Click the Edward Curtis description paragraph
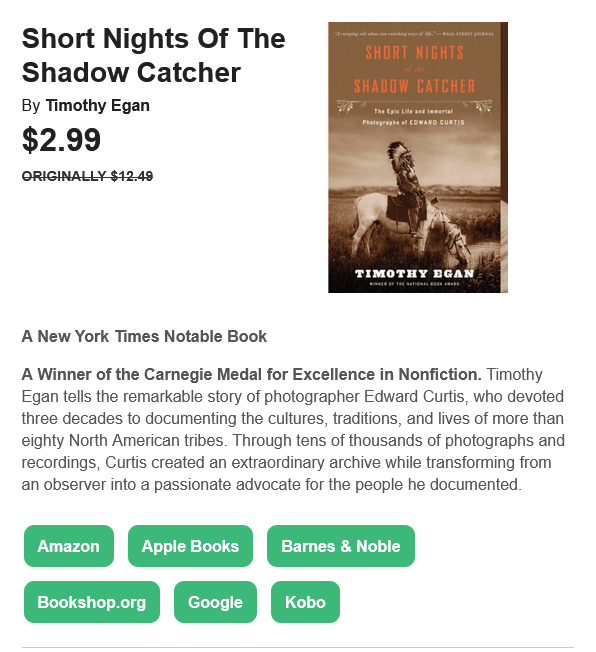Image resolution: width=596 pixels, height=652 pixels. pyautogui.click(x=293, y=430)
